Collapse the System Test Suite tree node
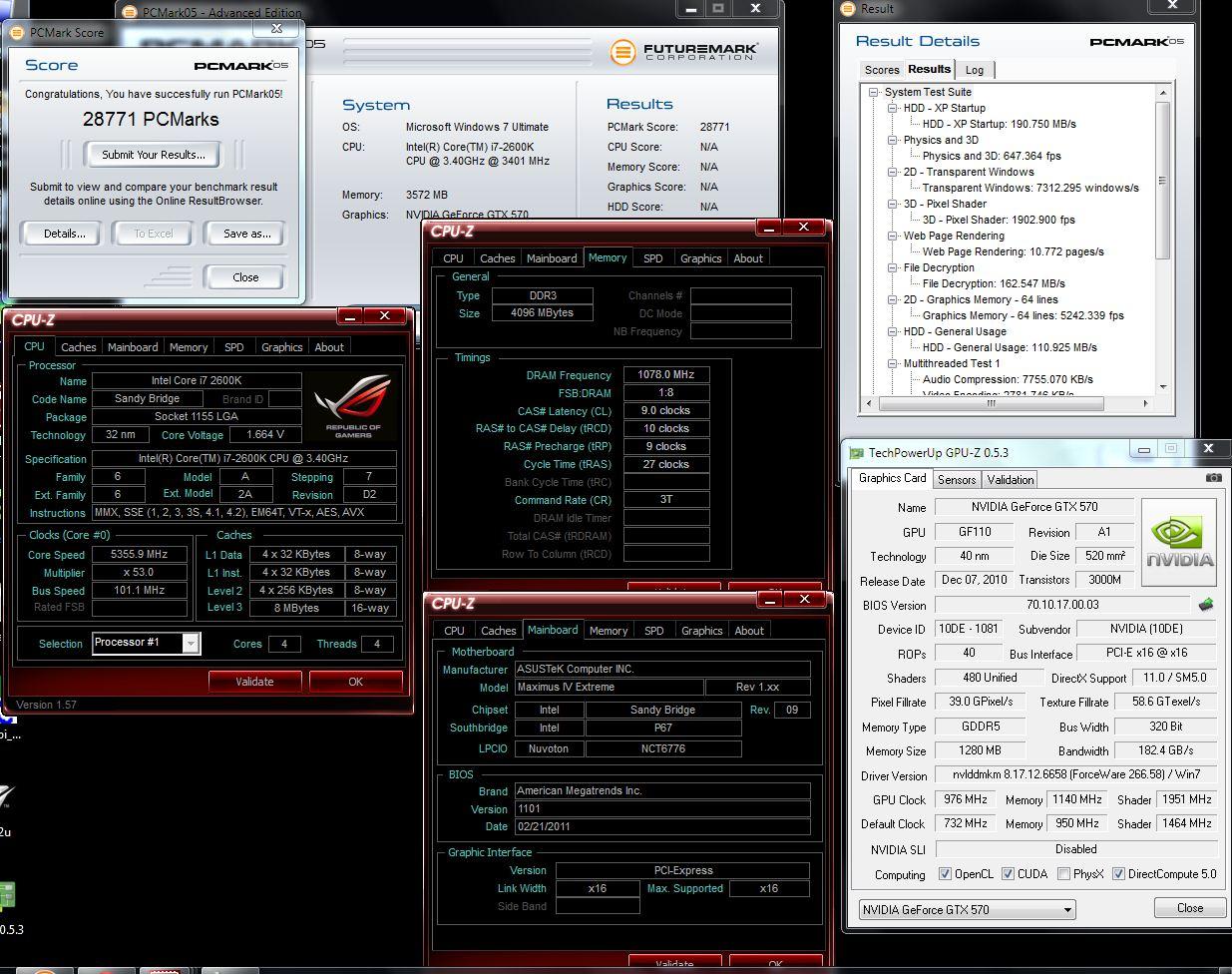This screenshot has width=1232, height=974. point(874,92)
